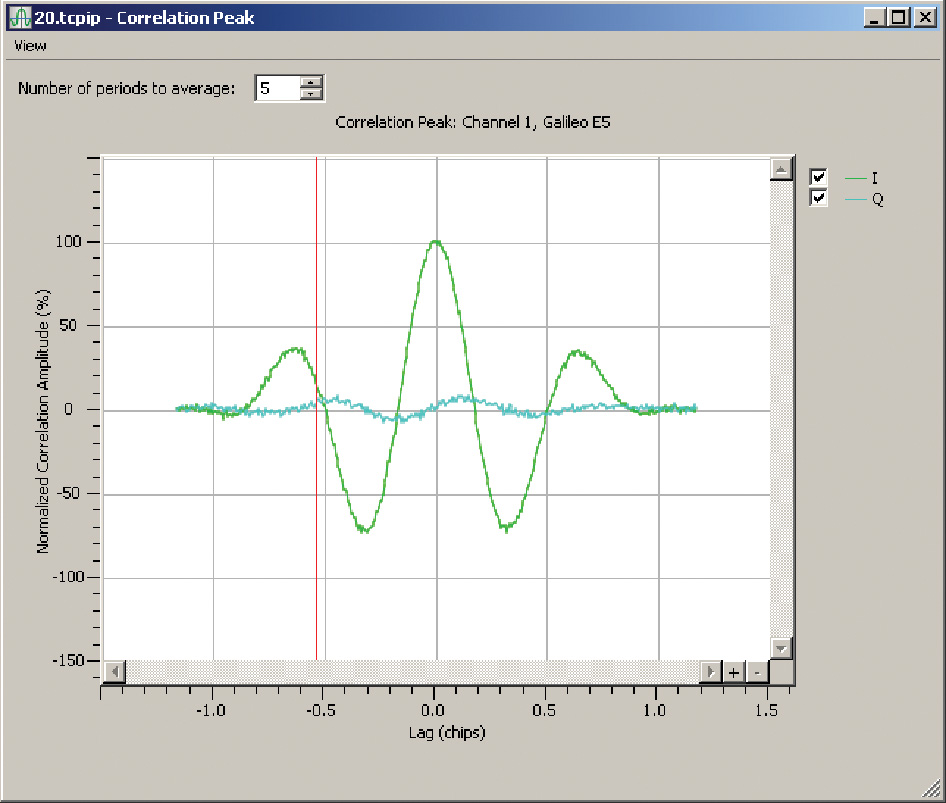The image size is (946, 803).
Task: Click the green I legend line
Action: pos(855,178)
